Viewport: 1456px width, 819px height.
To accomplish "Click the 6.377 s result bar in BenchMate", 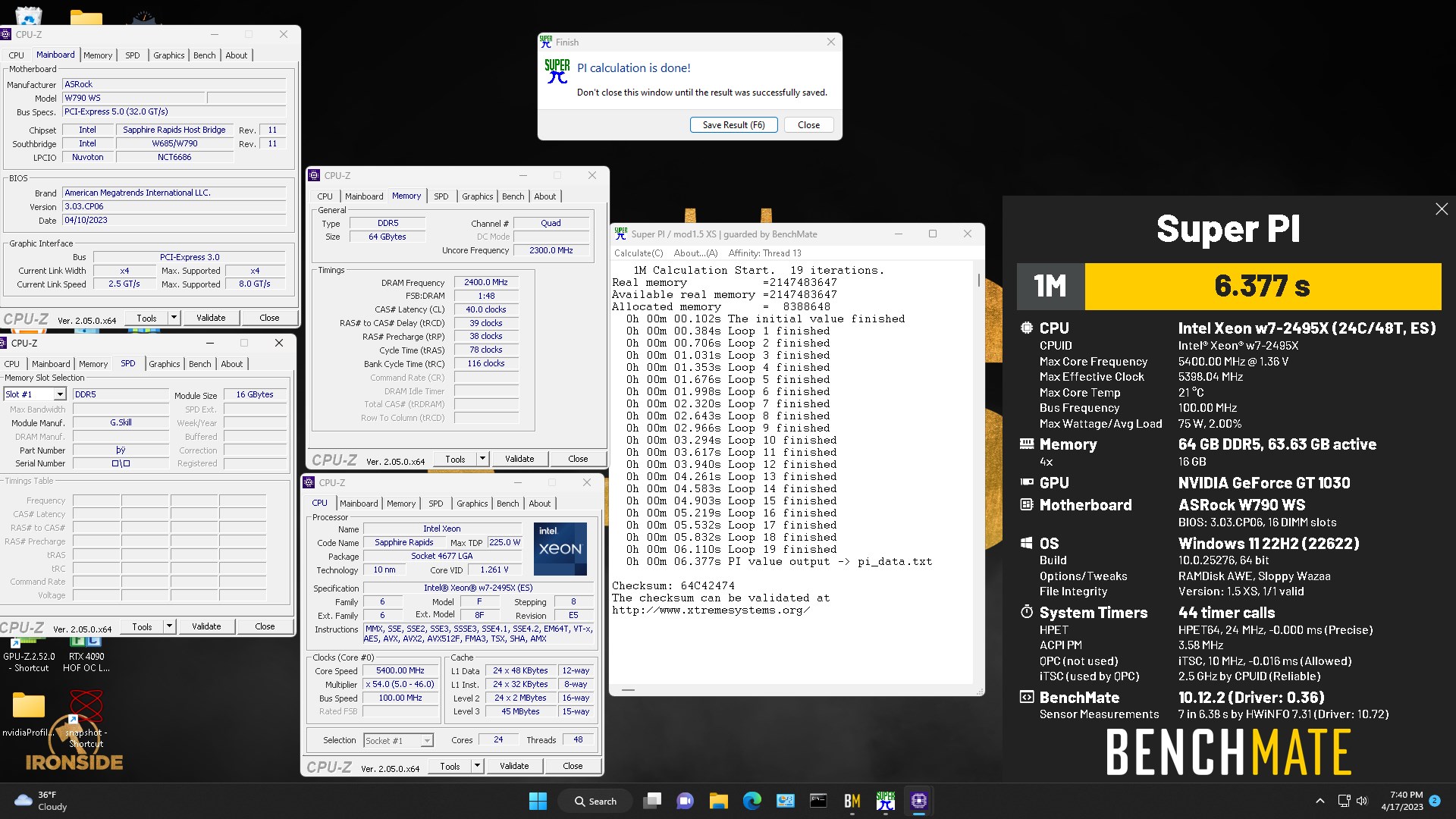I will click(x=1263, y=286).
